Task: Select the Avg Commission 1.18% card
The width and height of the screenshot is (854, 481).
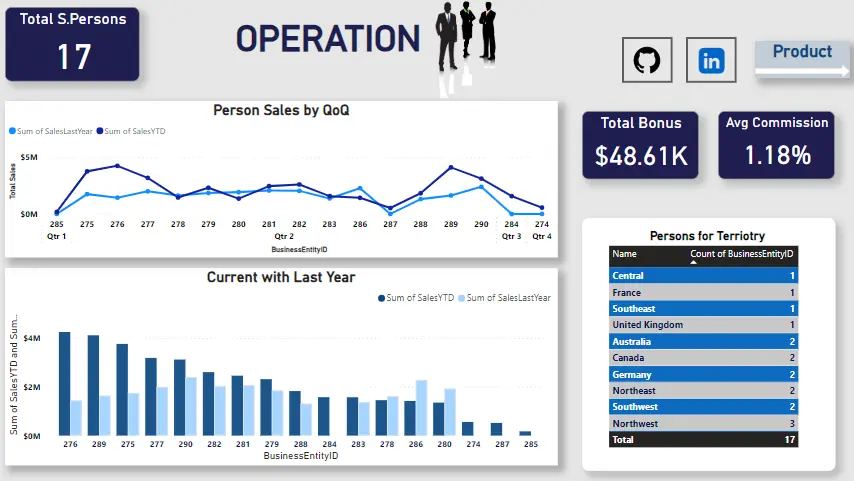Action: pyautogui.click(x=776, y=145)
